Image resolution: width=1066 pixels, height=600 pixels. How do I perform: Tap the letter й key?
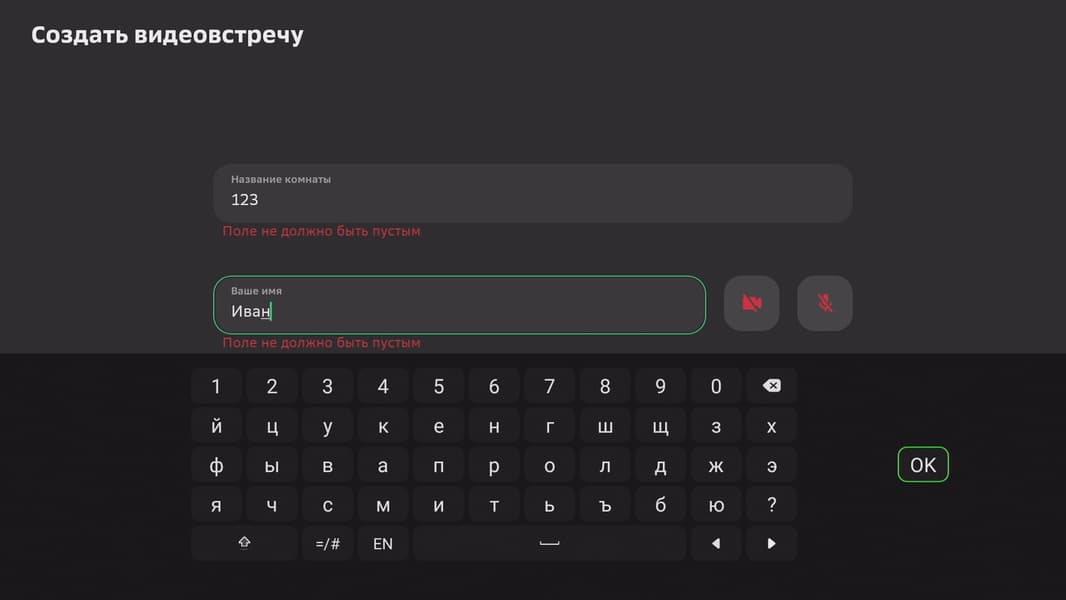click(216, 425)
